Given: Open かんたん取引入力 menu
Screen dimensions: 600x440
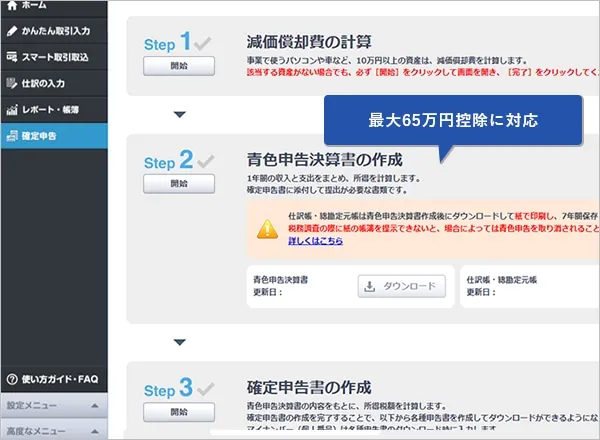Looking at the screenshot, I should click(54, 31).
